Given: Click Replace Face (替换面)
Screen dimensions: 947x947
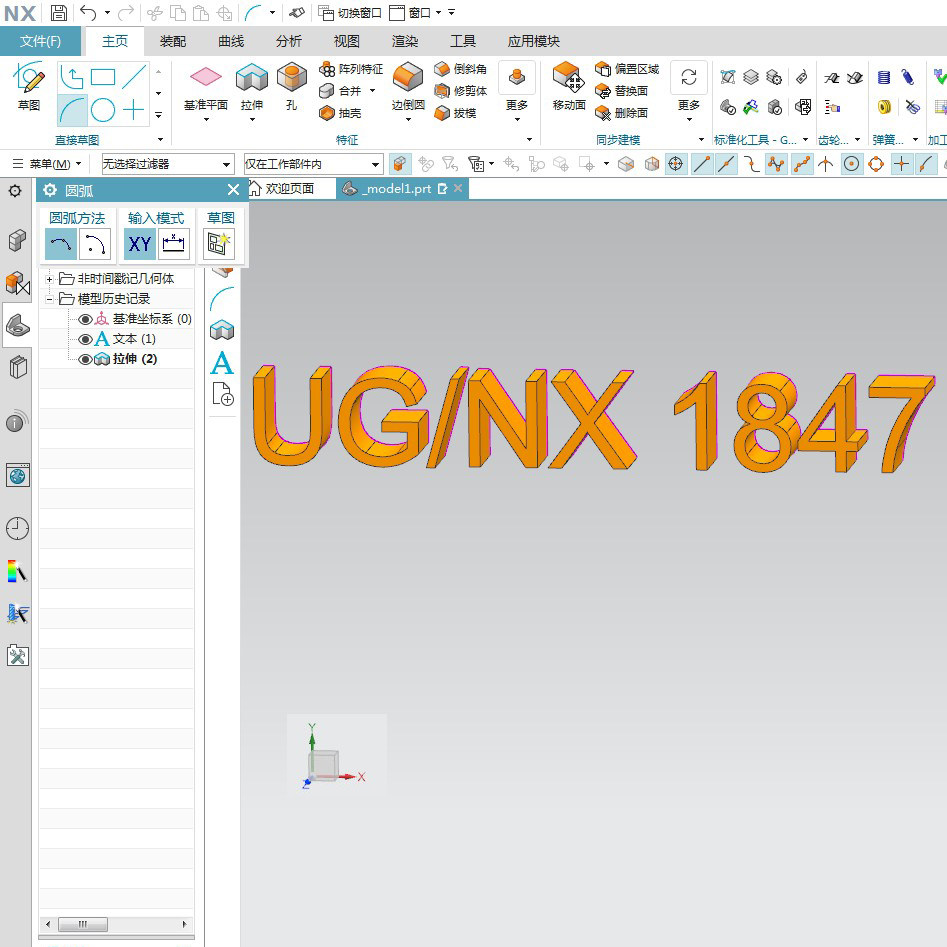Looking at the screenshot, I should tap(621, 91).
